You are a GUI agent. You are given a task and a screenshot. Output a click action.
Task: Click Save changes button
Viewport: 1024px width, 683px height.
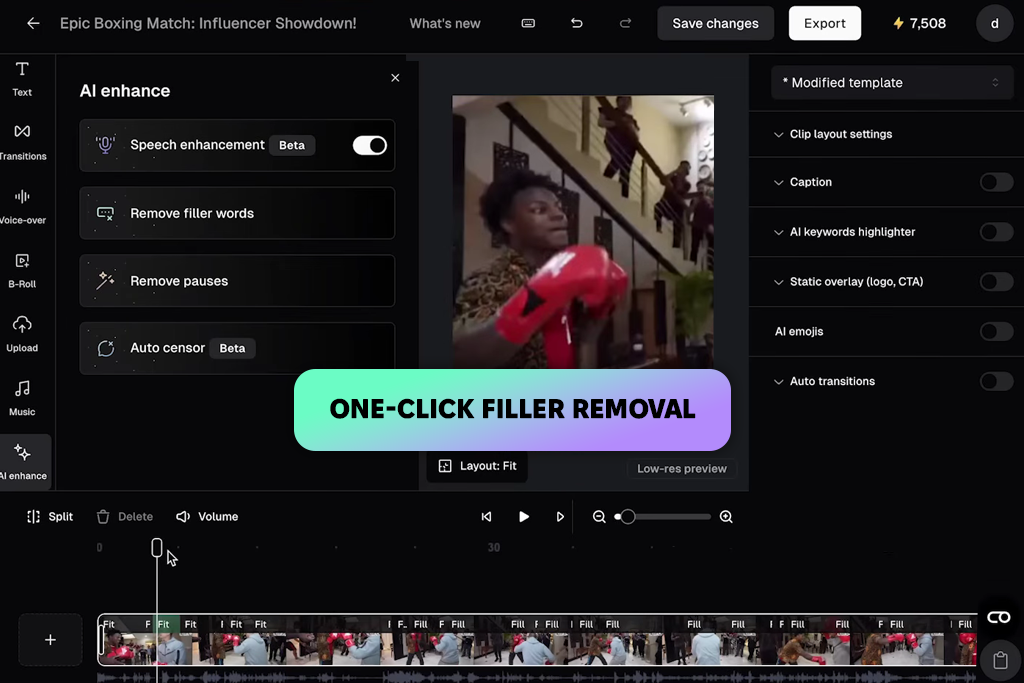pos(715,24)
